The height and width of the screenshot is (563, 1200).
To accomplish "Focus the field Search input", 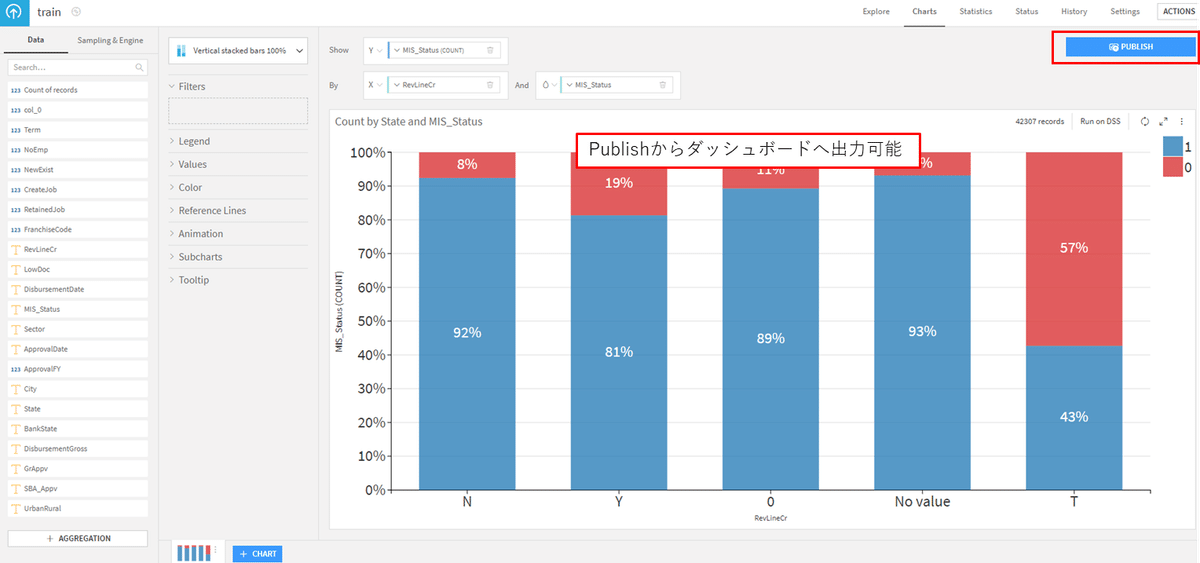I will [x=78, y=67].
